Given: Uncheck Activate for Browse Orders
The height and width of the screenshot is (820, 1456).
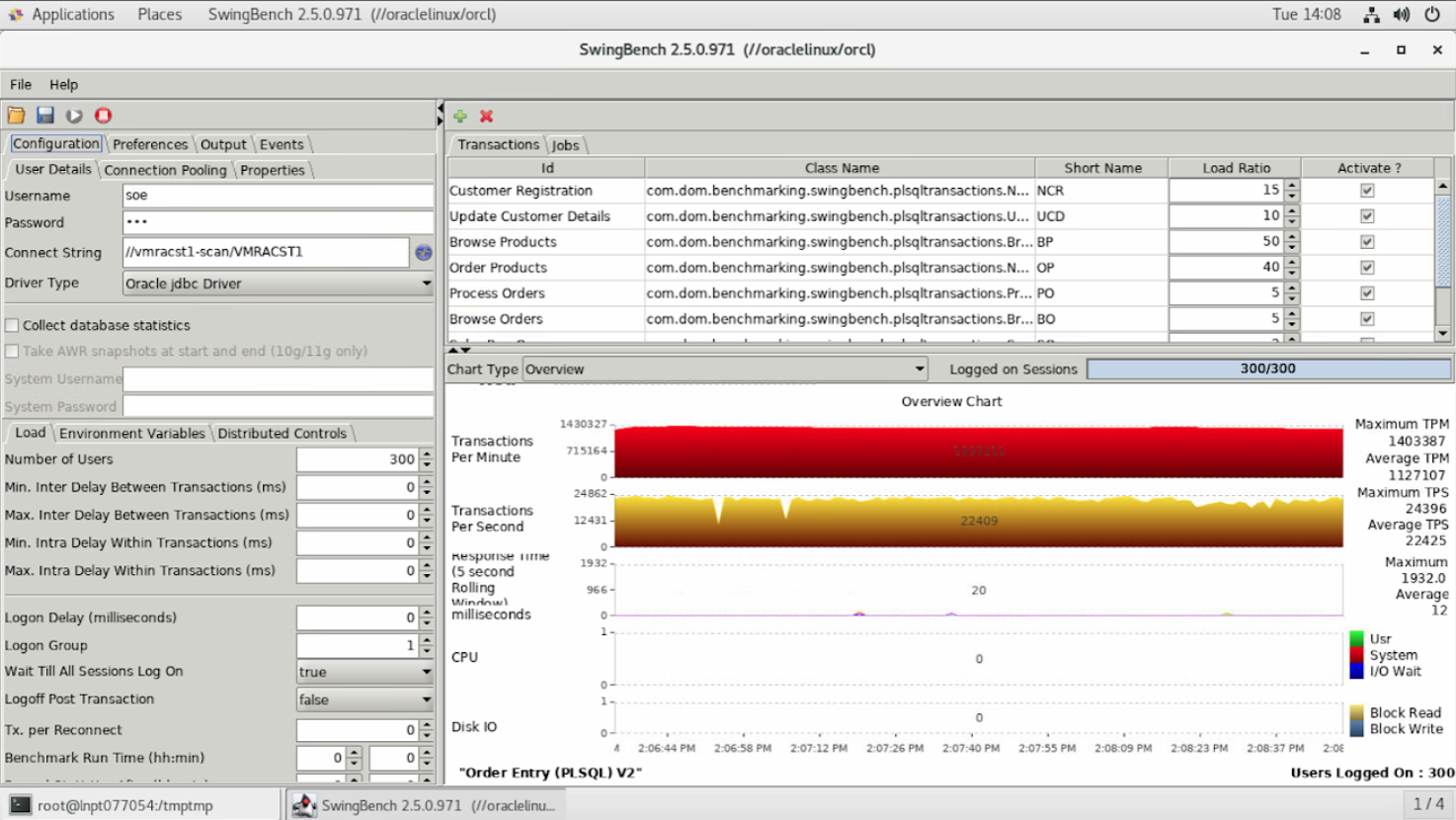Looking at the screenshot, I should tap(1367, 319).
